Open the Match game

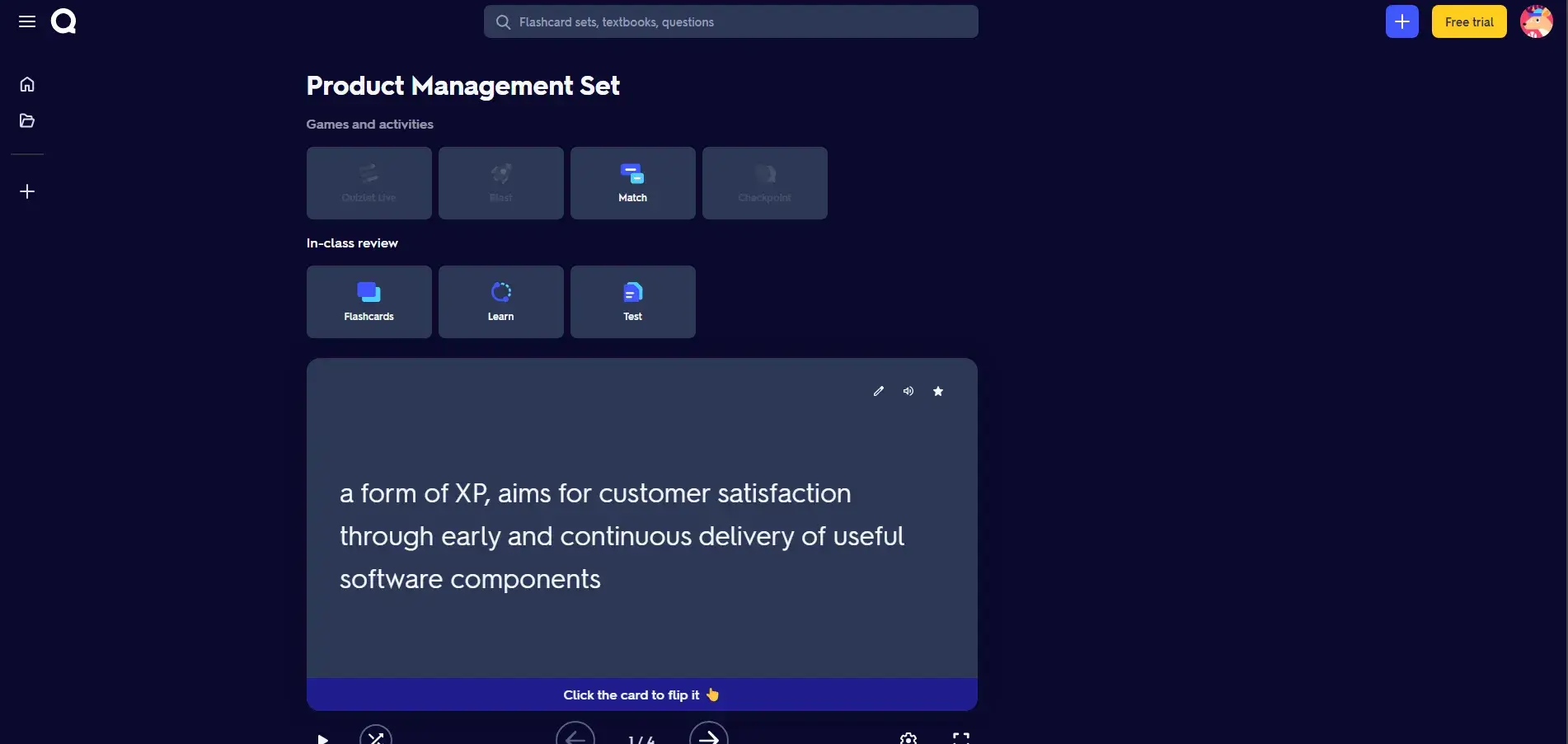coord(632,183)
